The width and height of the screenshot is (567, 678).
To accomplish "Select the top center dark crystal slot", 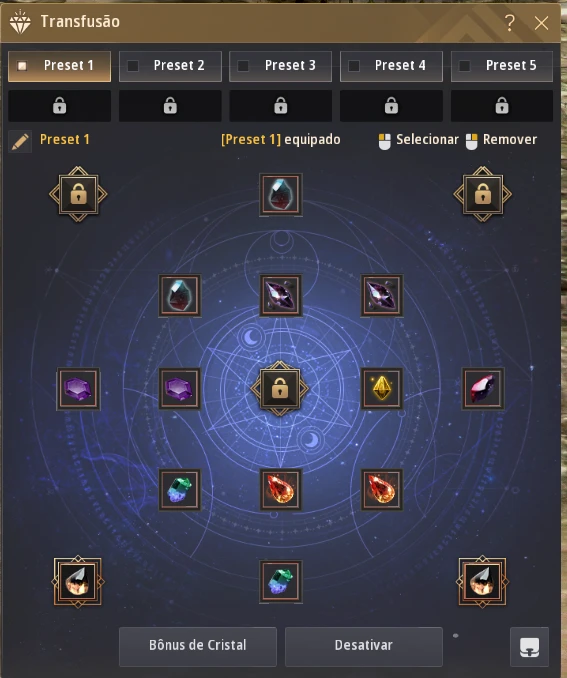I will point(281,195).
